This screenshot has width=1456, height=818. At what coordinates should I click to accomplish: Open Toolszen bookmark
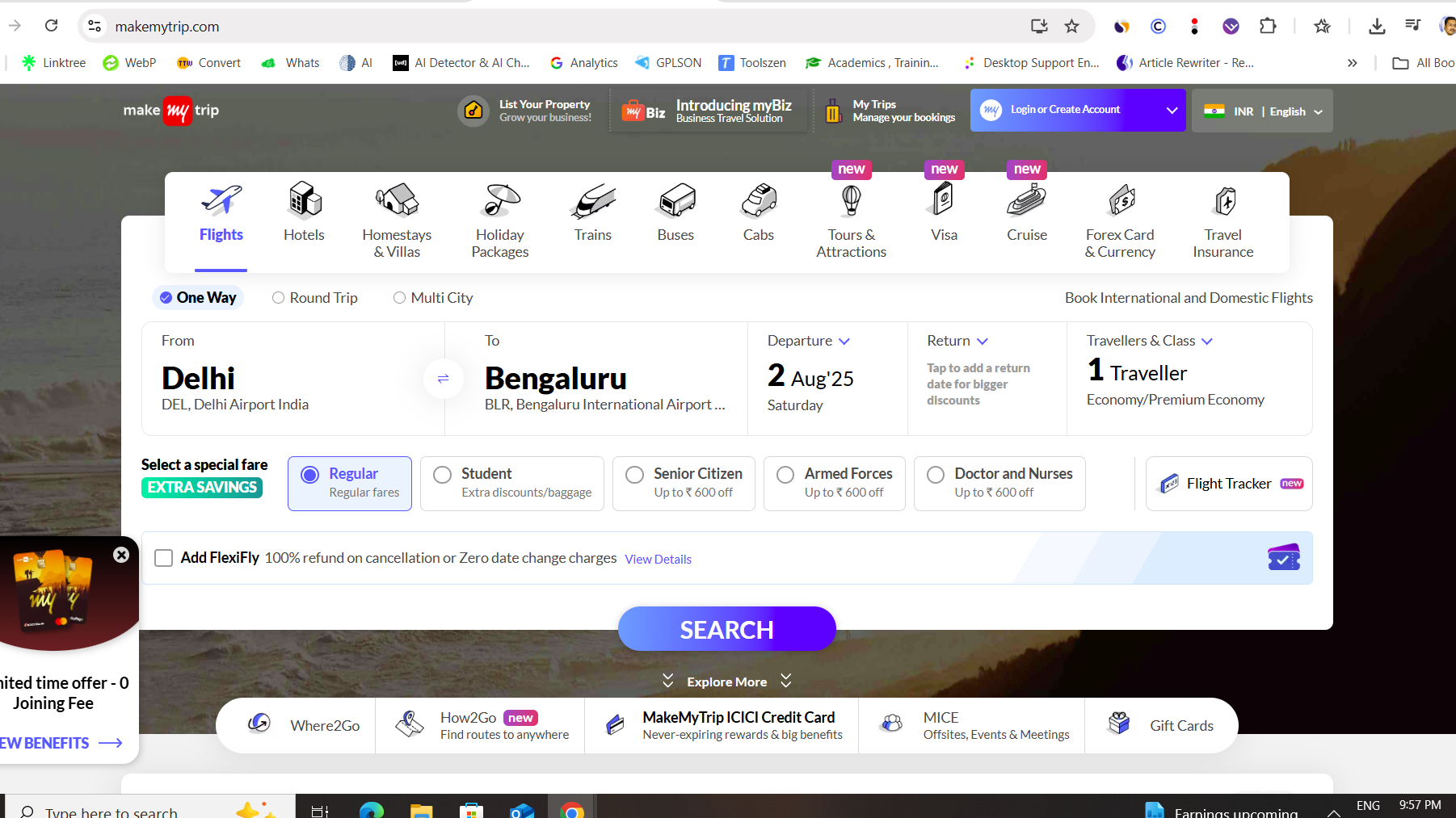coord(752,63)
